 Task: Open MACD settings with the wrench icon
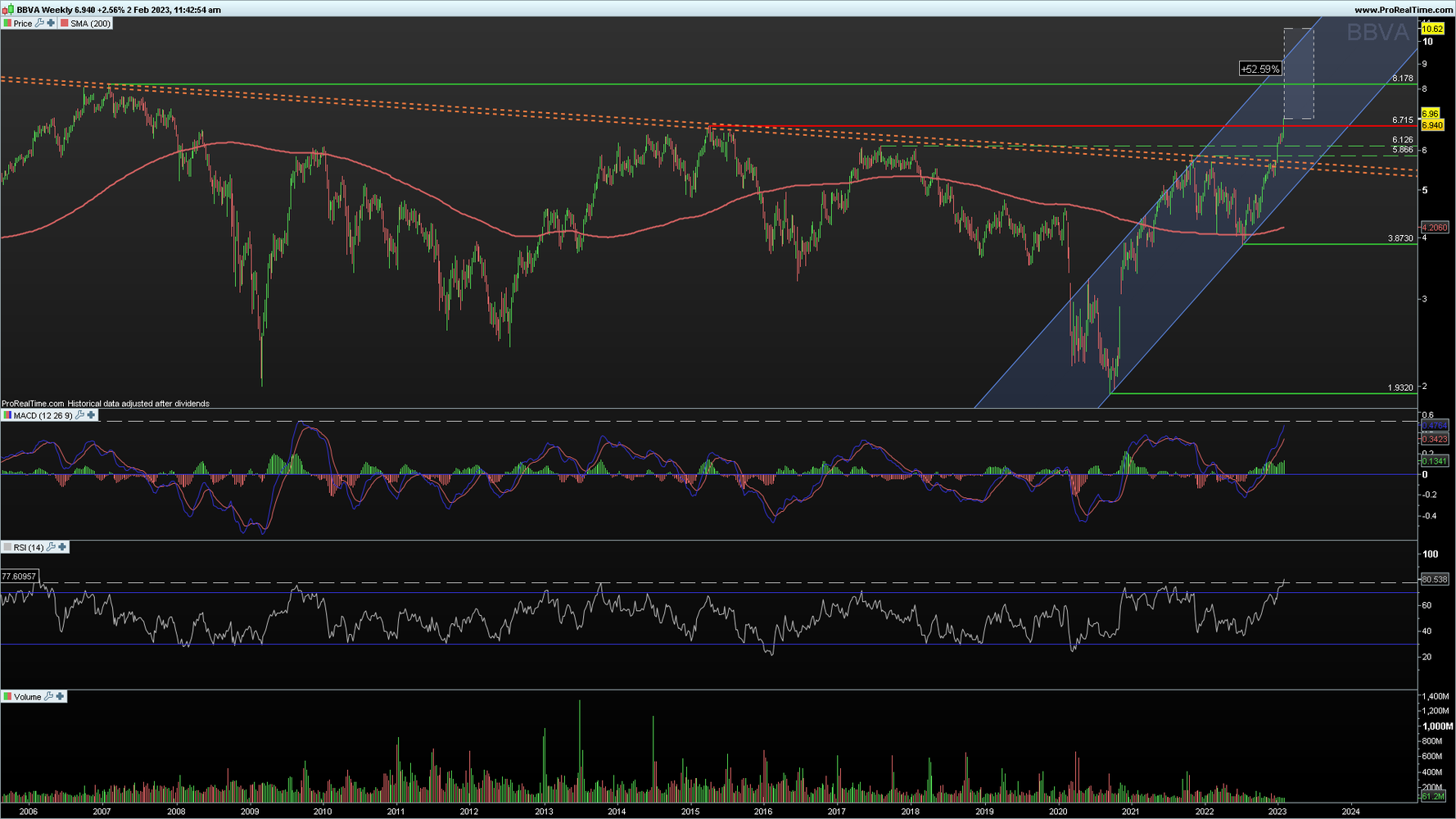pyautogui.click(x=79, y=415)
